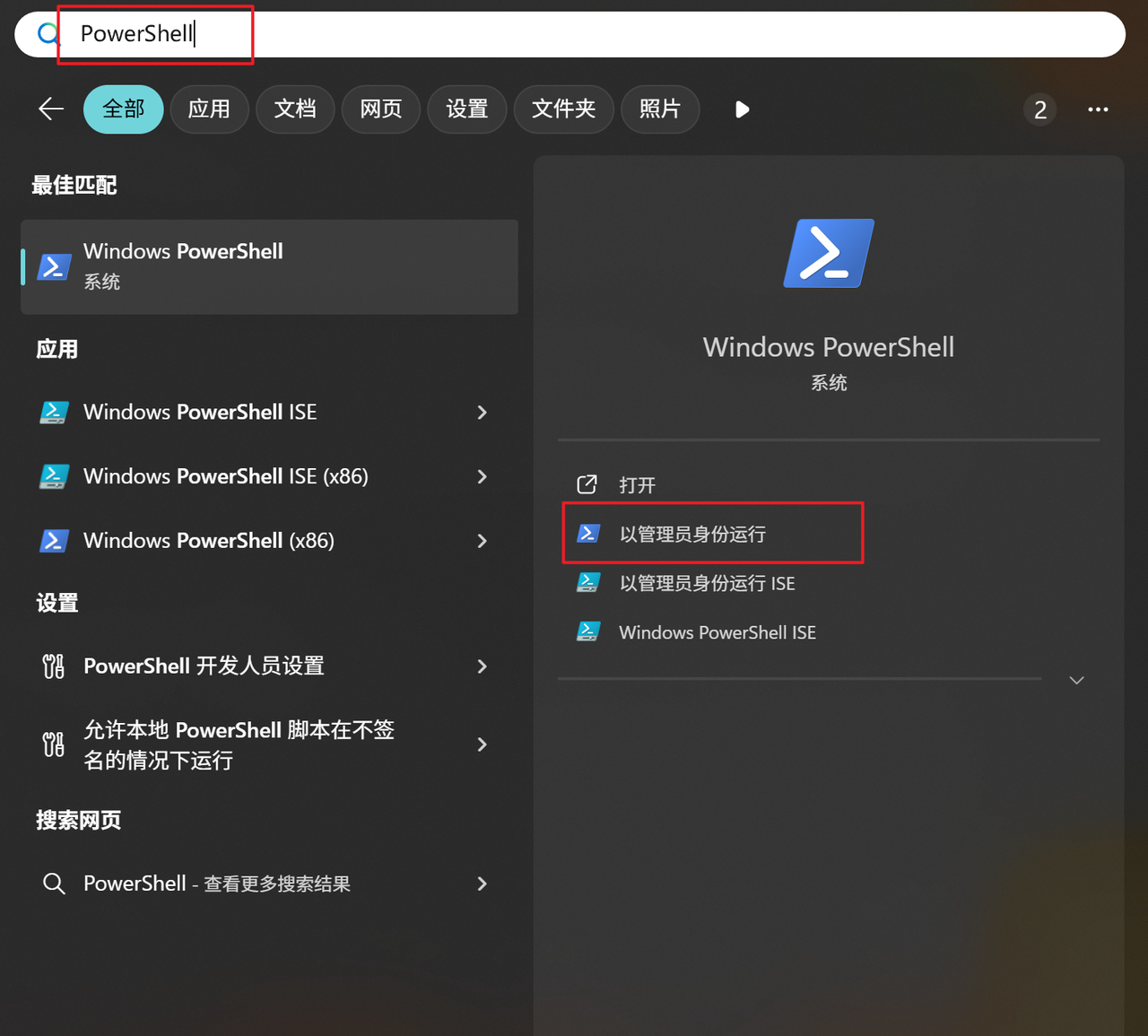Switch to the 网页 filter tab

pyautogui.click(x=381, y=109)
